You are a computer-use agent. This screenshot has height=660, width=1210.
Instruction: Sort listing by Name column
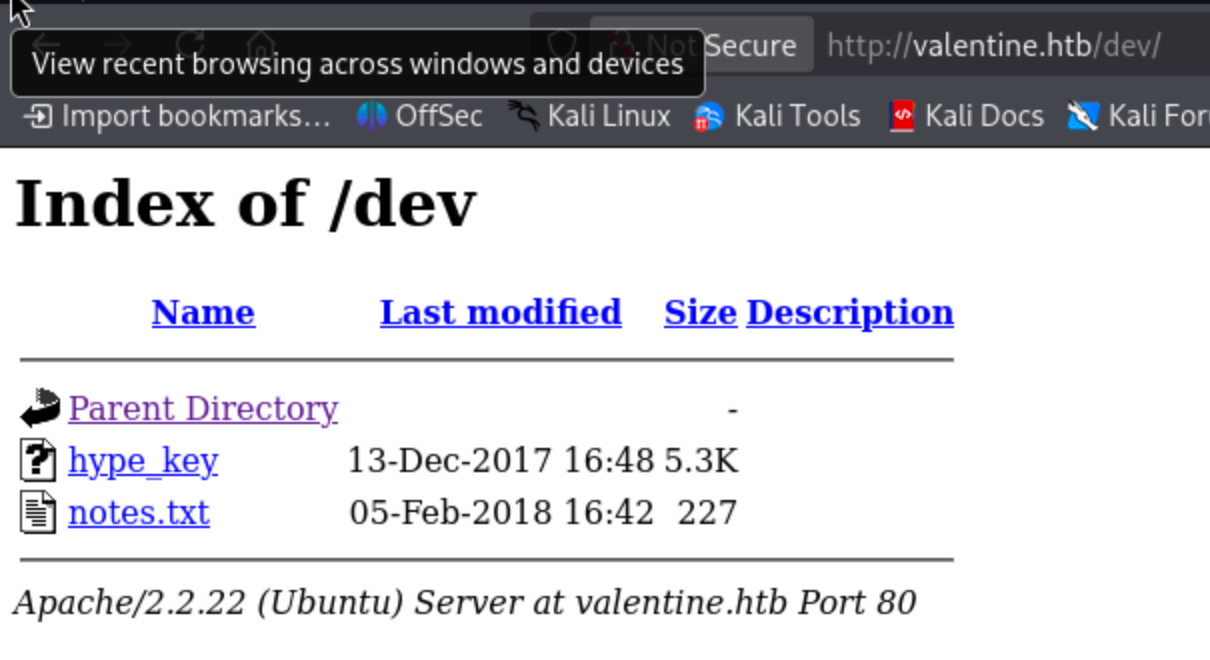tap(203, 312)
